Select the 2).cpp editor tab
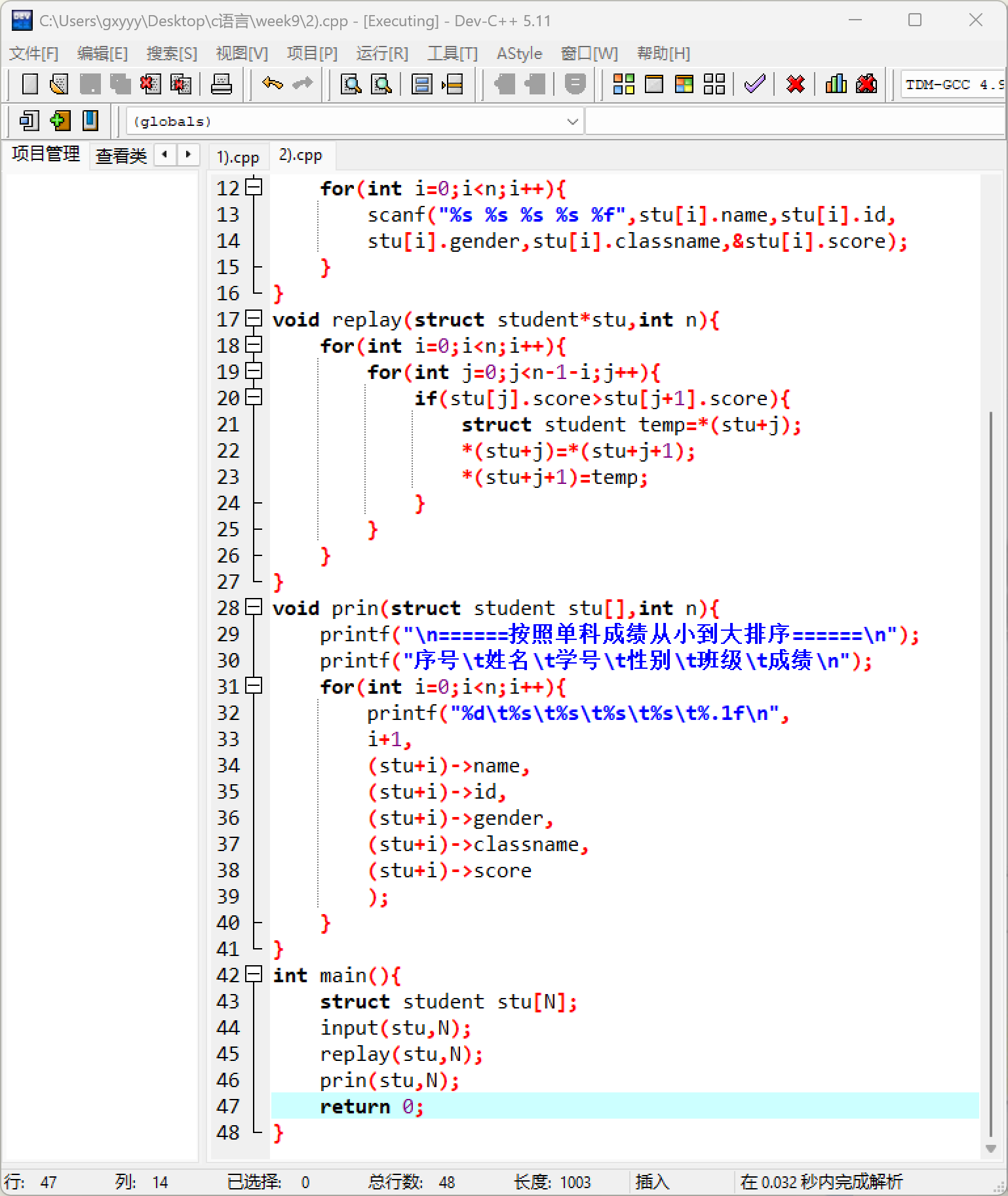 point(301,155)
